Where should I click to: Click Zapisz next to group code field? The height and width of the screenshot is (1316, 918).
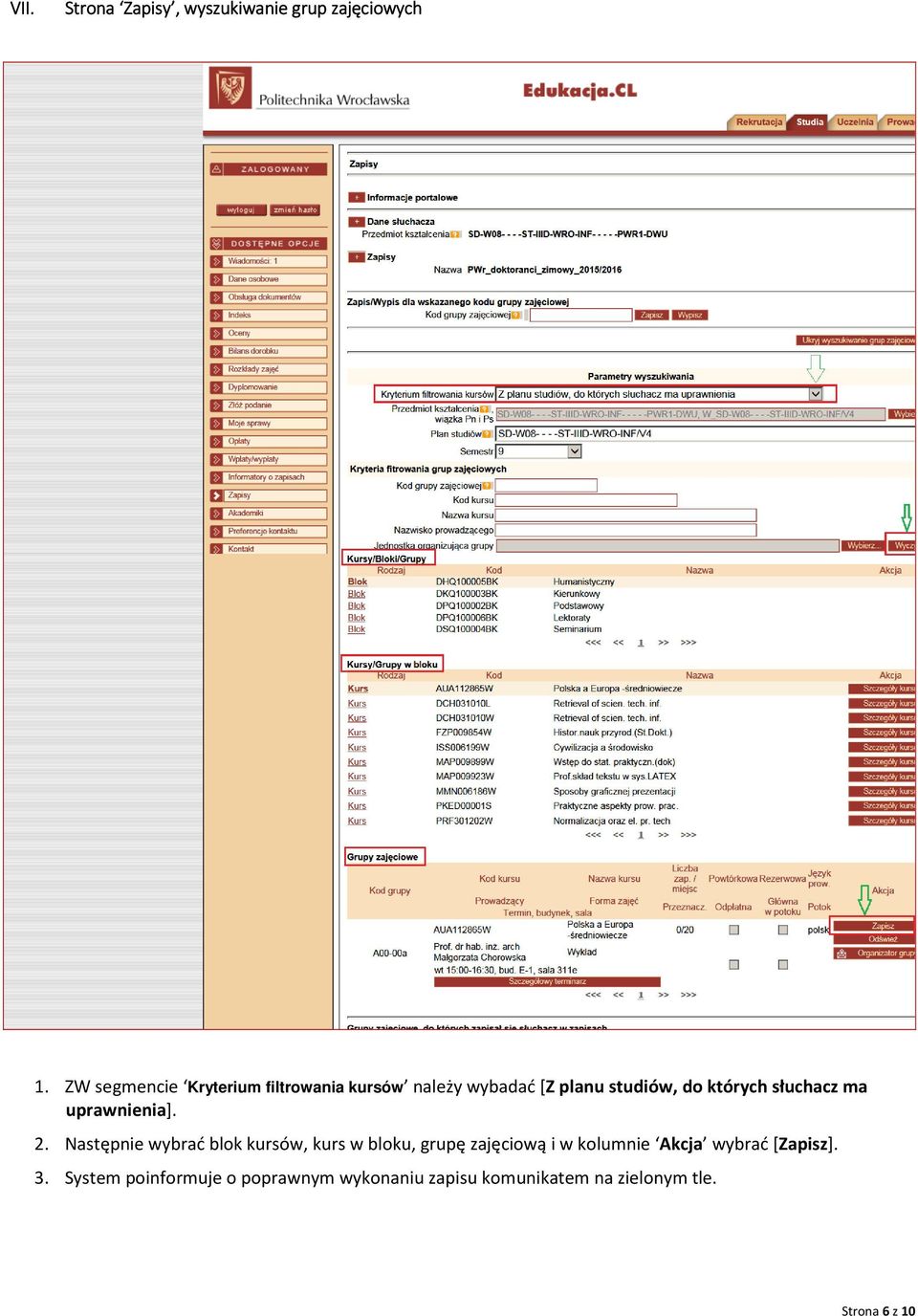click(x=652, y=315)
